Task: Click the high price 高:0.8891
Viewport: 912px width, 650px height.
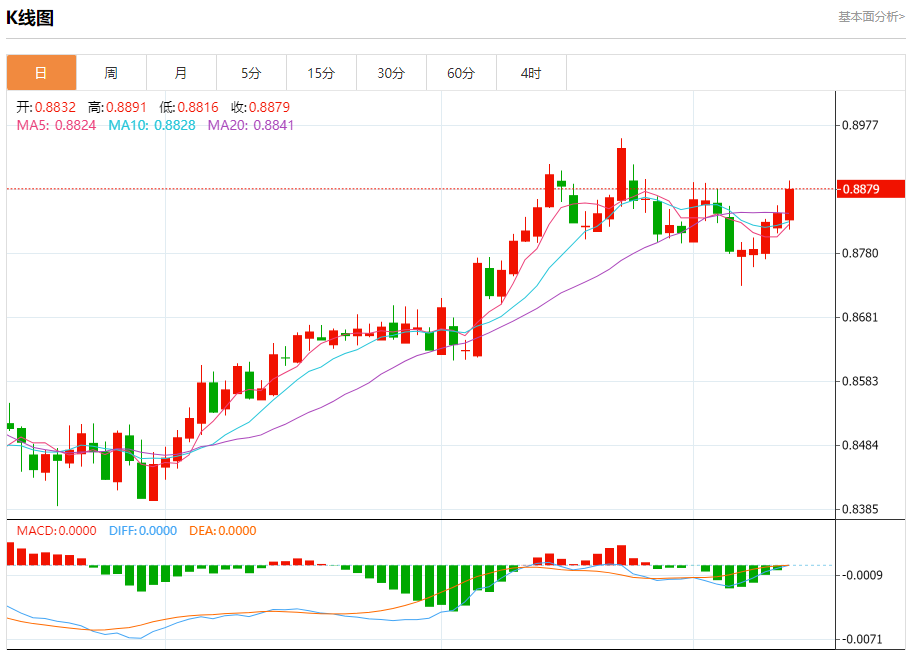Action: point(117,107)
